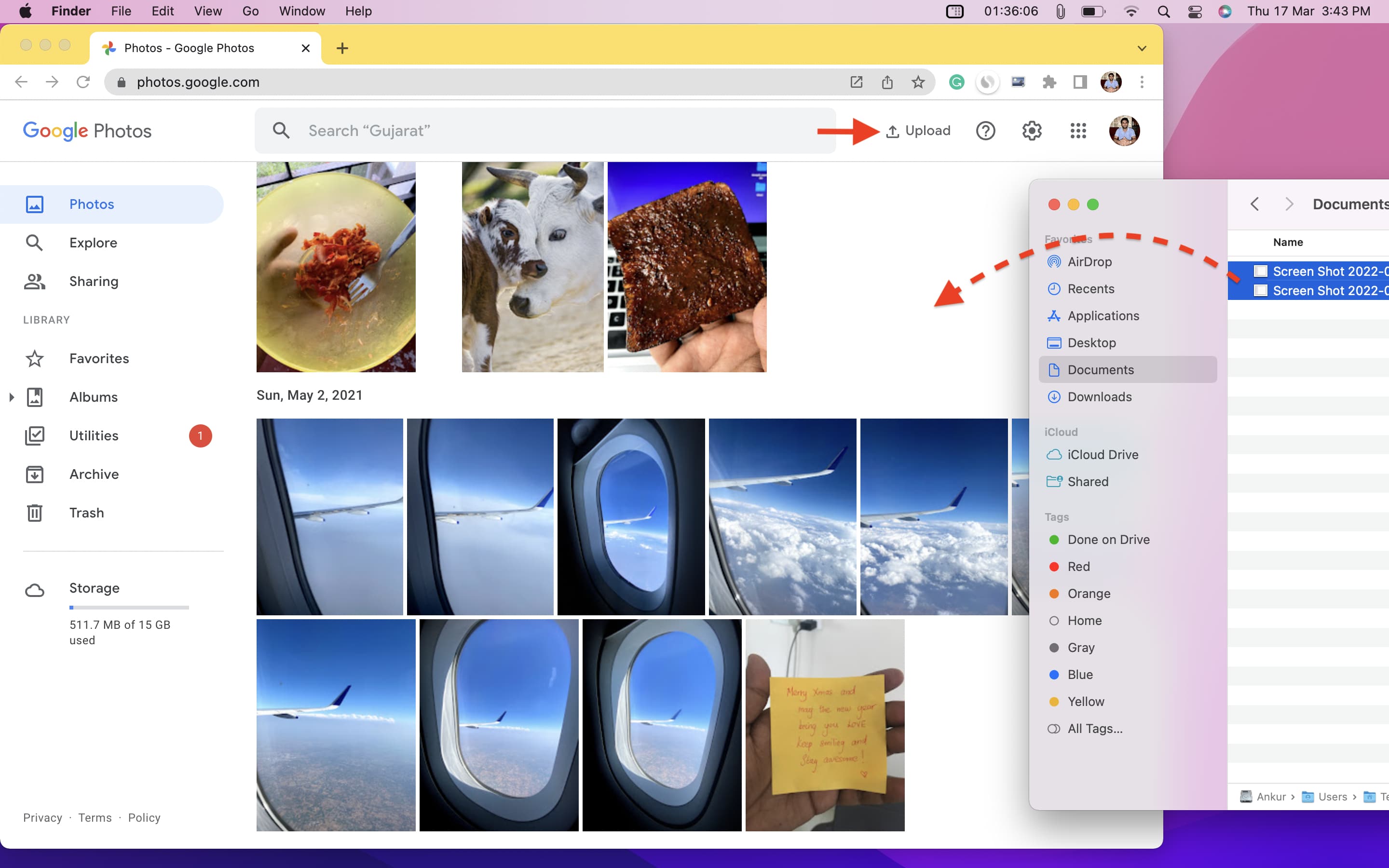The height and width of the screenshot is (868, 1389).
Task: Open Google account avatar in Photos header
Action: [x=1124, y=131]
